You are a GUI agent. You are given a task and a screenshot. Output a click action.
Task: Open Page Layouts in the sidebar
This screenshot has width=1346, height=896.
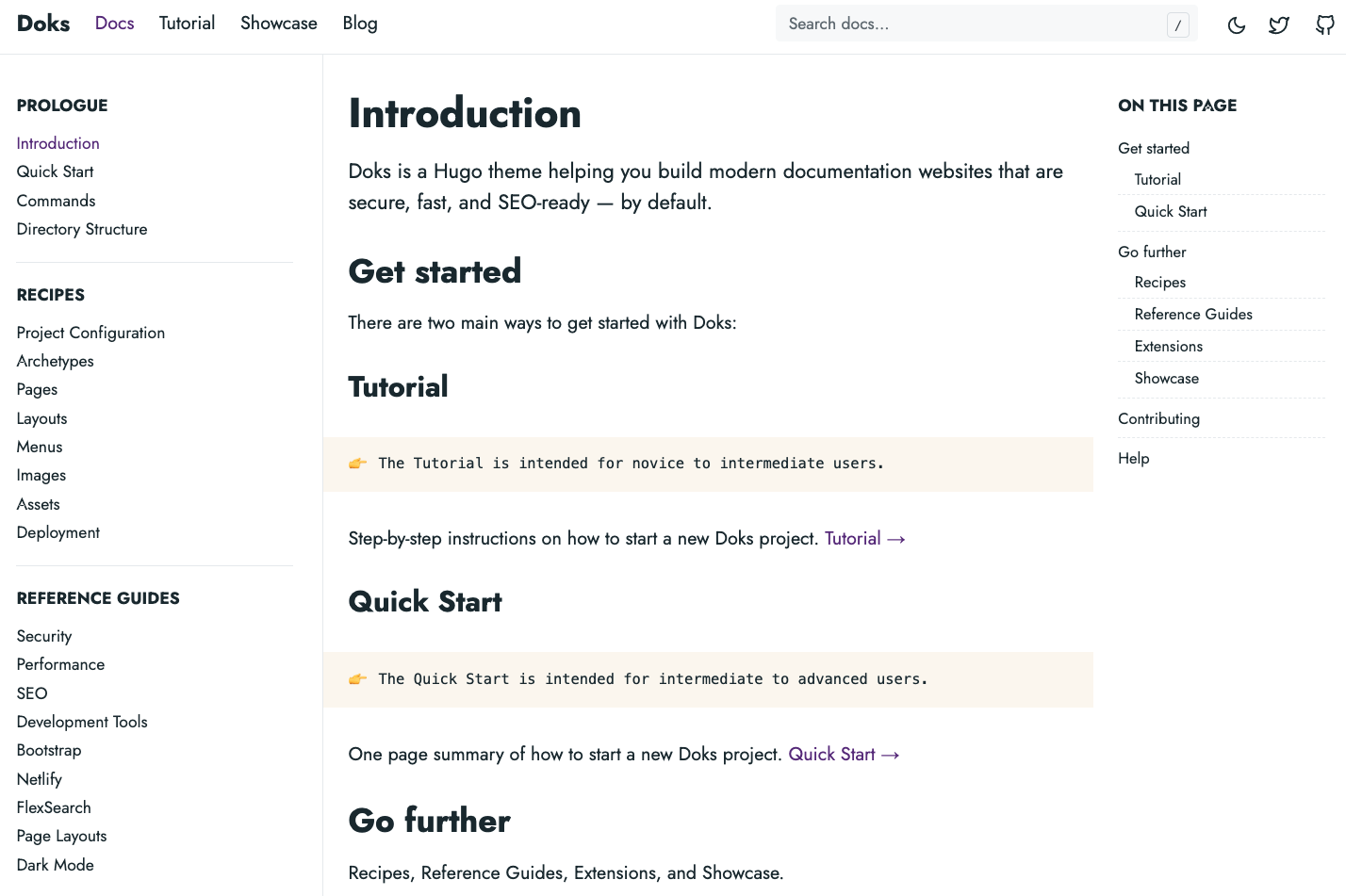(62, 836)
